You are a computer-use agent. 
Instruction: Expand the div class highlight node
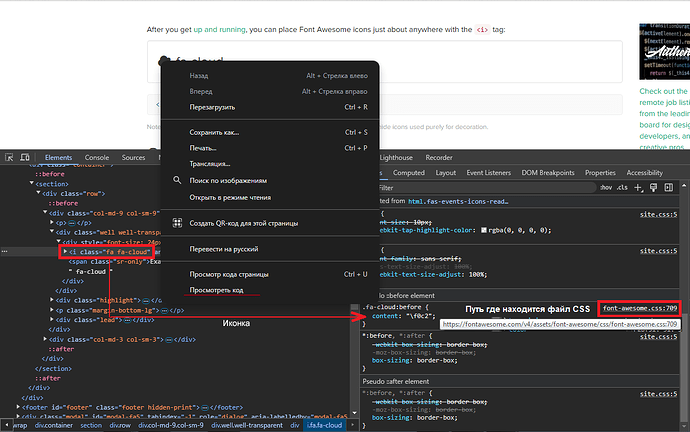pos(51,299)
